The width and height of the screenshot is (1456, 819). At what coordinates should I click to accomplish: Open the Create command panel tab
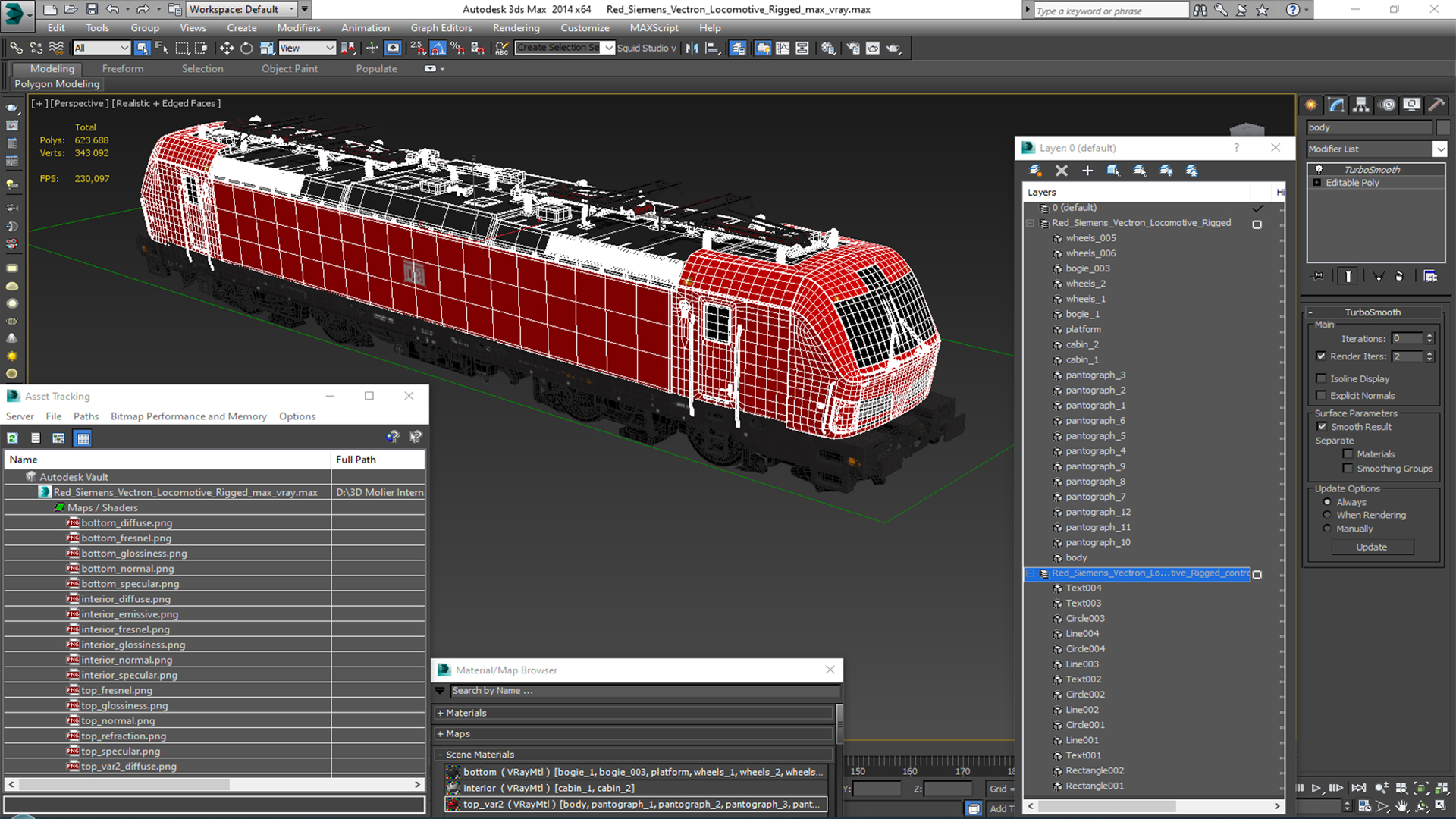[x=1311, y=105]
